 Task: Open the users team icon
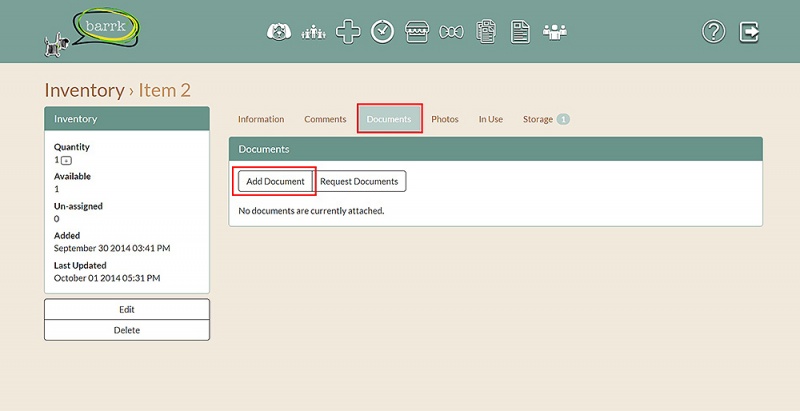tap(555, 32)
